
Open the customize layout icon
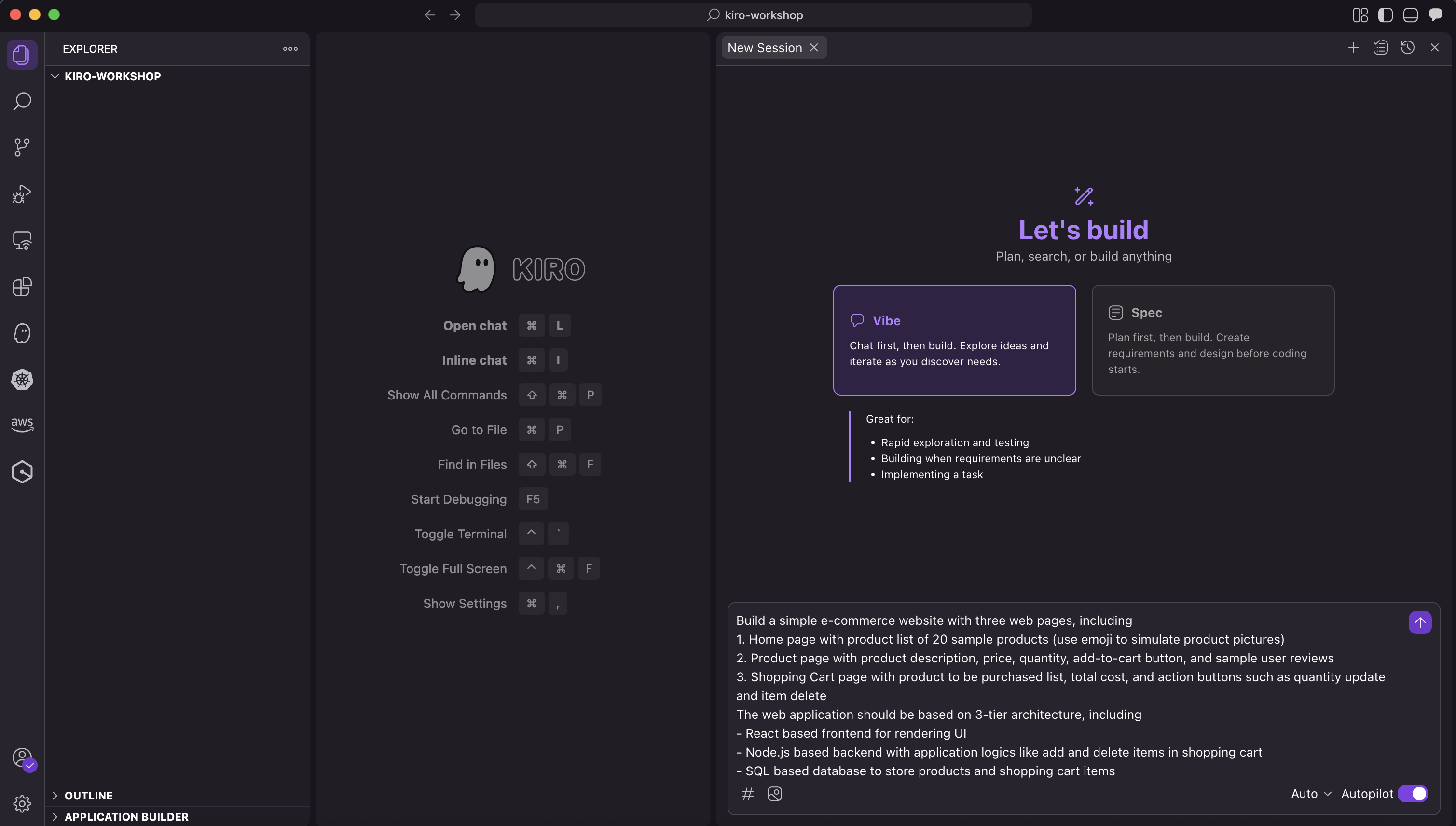point(1360,15)
